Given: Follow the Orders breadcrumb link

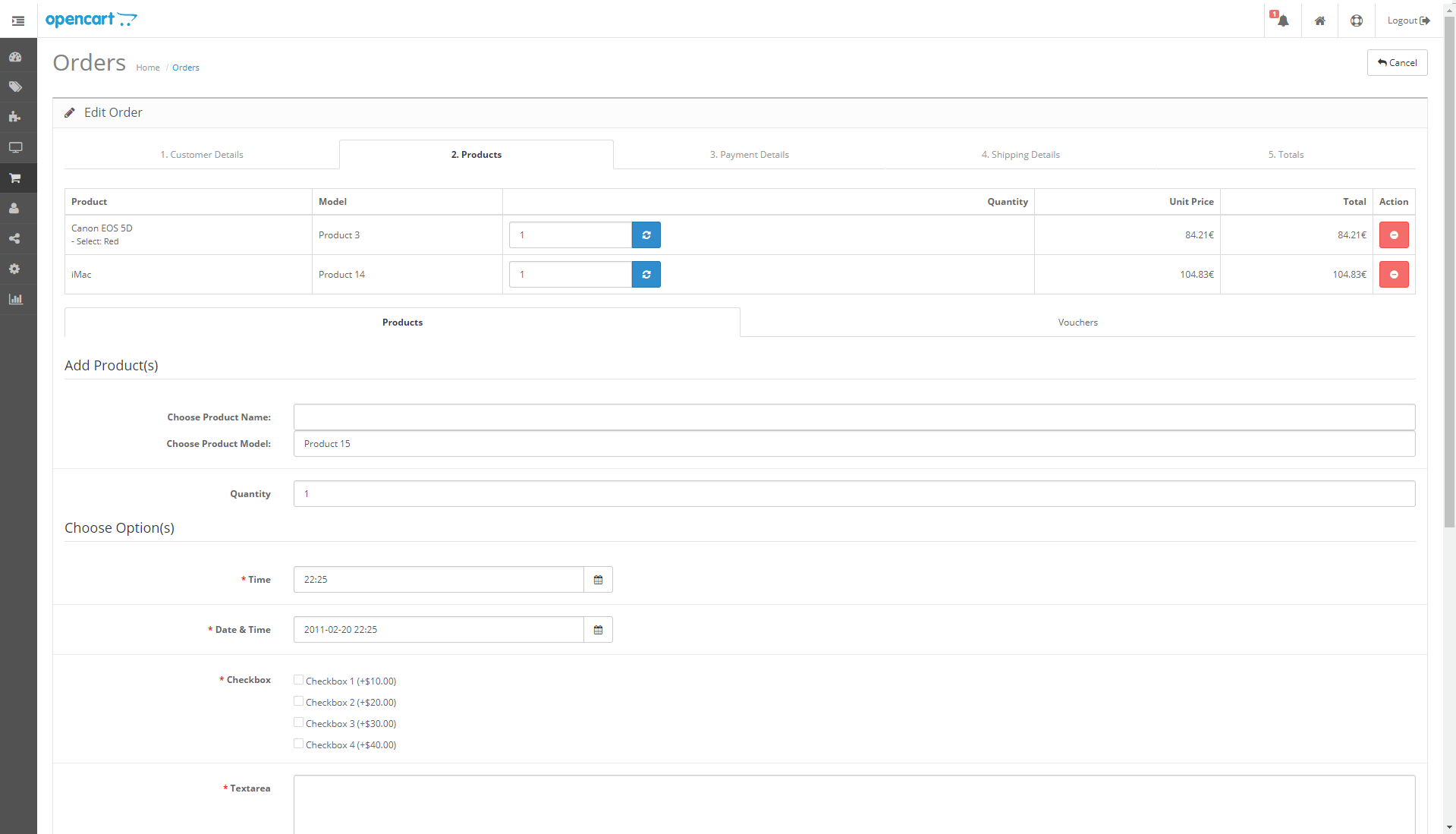Looking at the screenshot, I should click(x=186, y=68).
